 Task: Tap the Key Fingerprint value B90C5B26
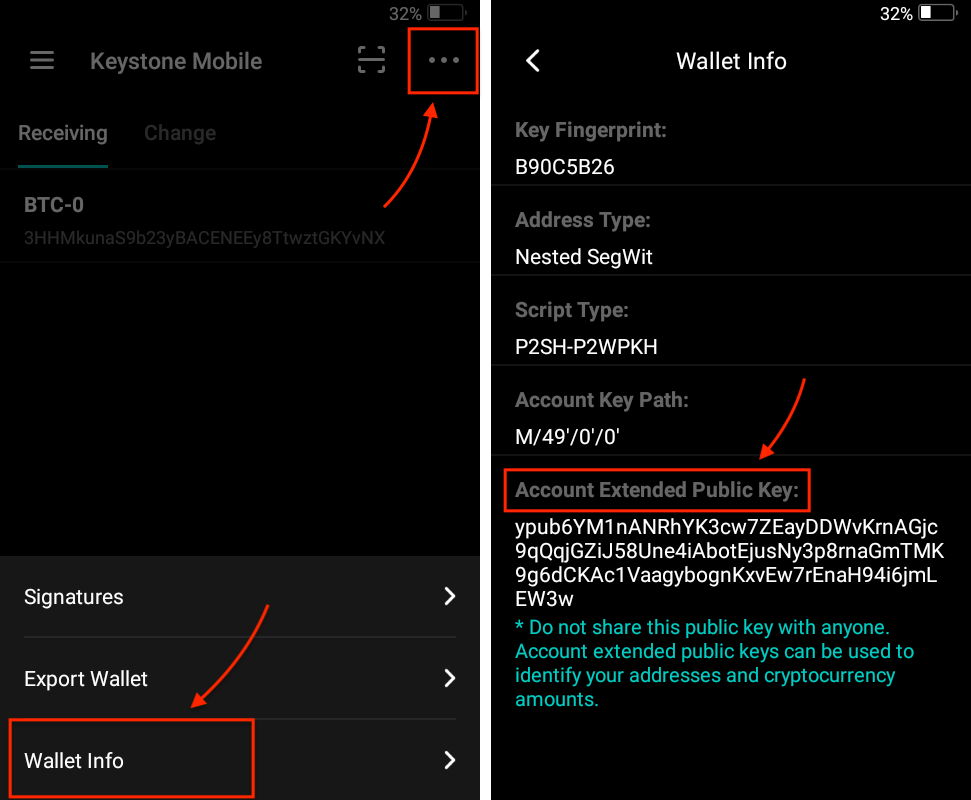coord(565,167)
